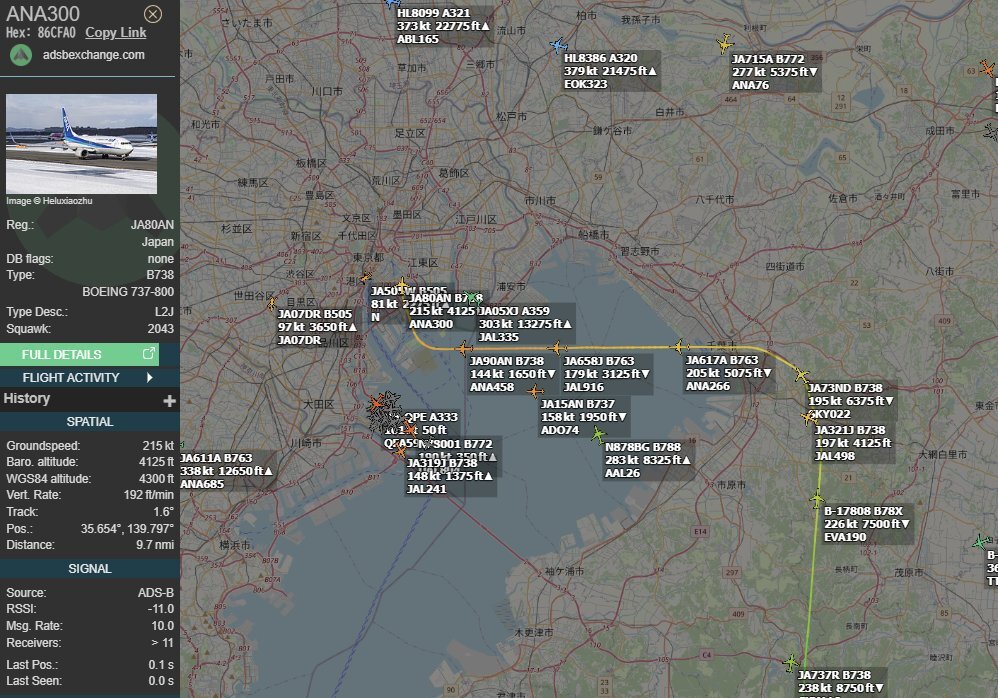Click the source value ADS-B
This screenshot has height=698, width=998.
click(156, 593)
